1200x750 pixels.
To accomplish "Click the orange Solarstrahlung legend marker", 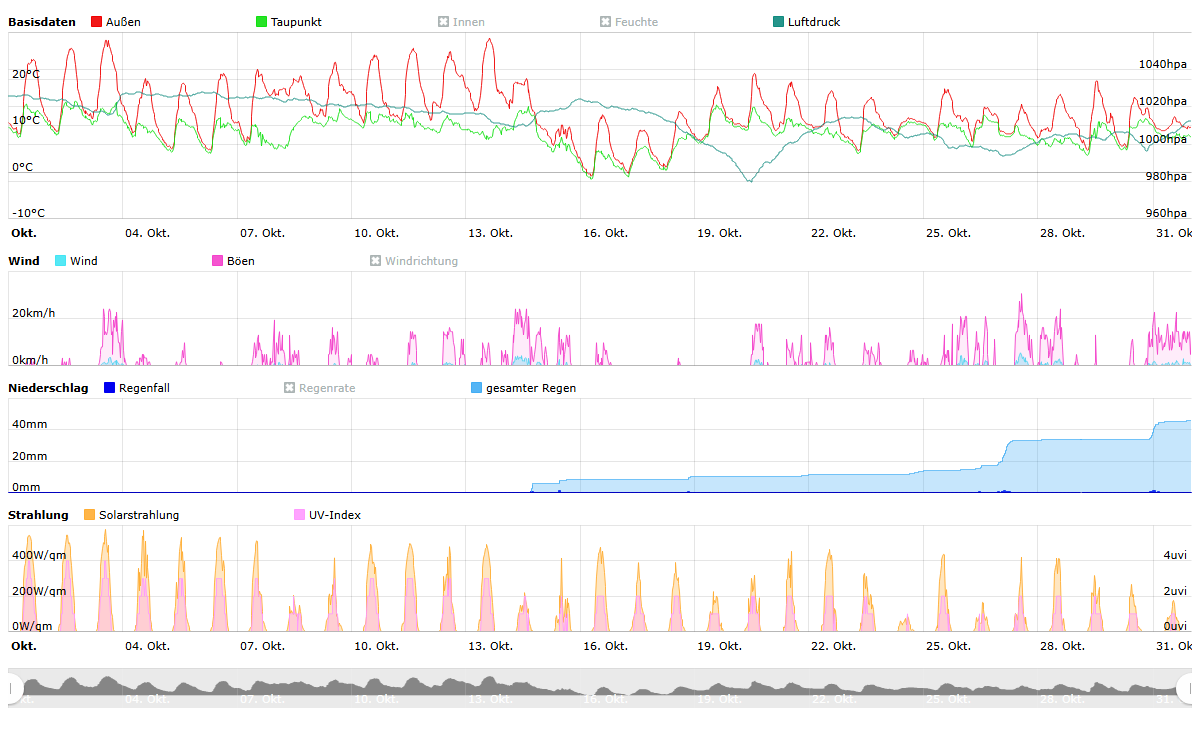I will tap(90, 515).
